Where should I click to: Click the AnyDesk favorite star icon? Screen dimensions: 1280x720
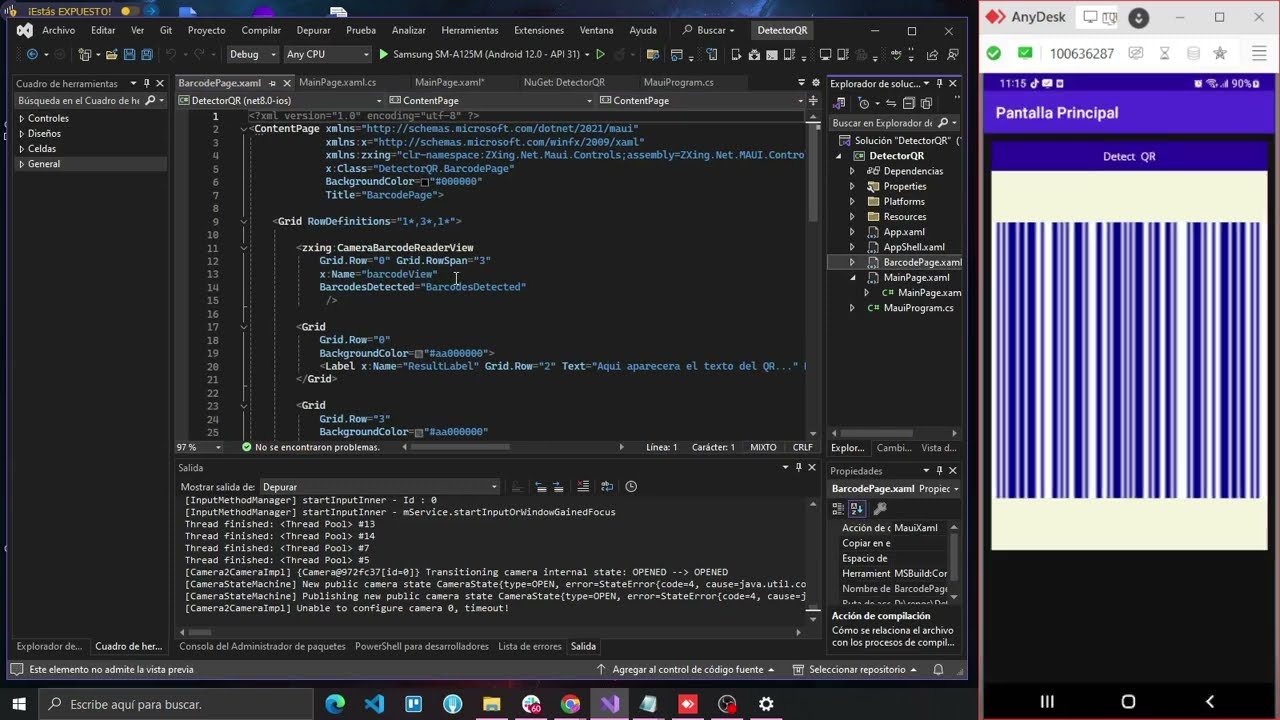click(x=1219, y=53)
